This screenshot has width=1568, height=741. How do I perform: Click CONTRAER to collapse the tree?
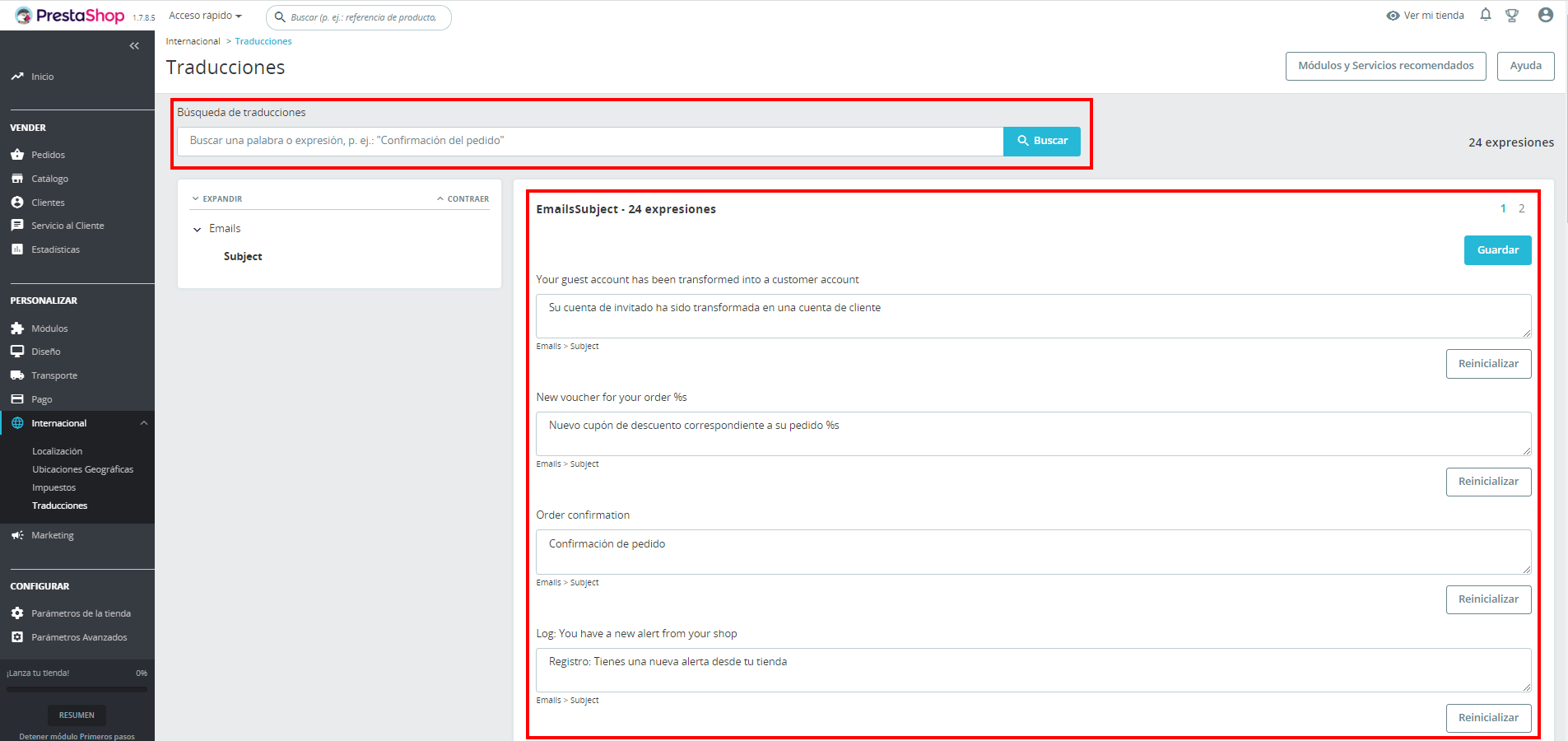coord(463,199)
